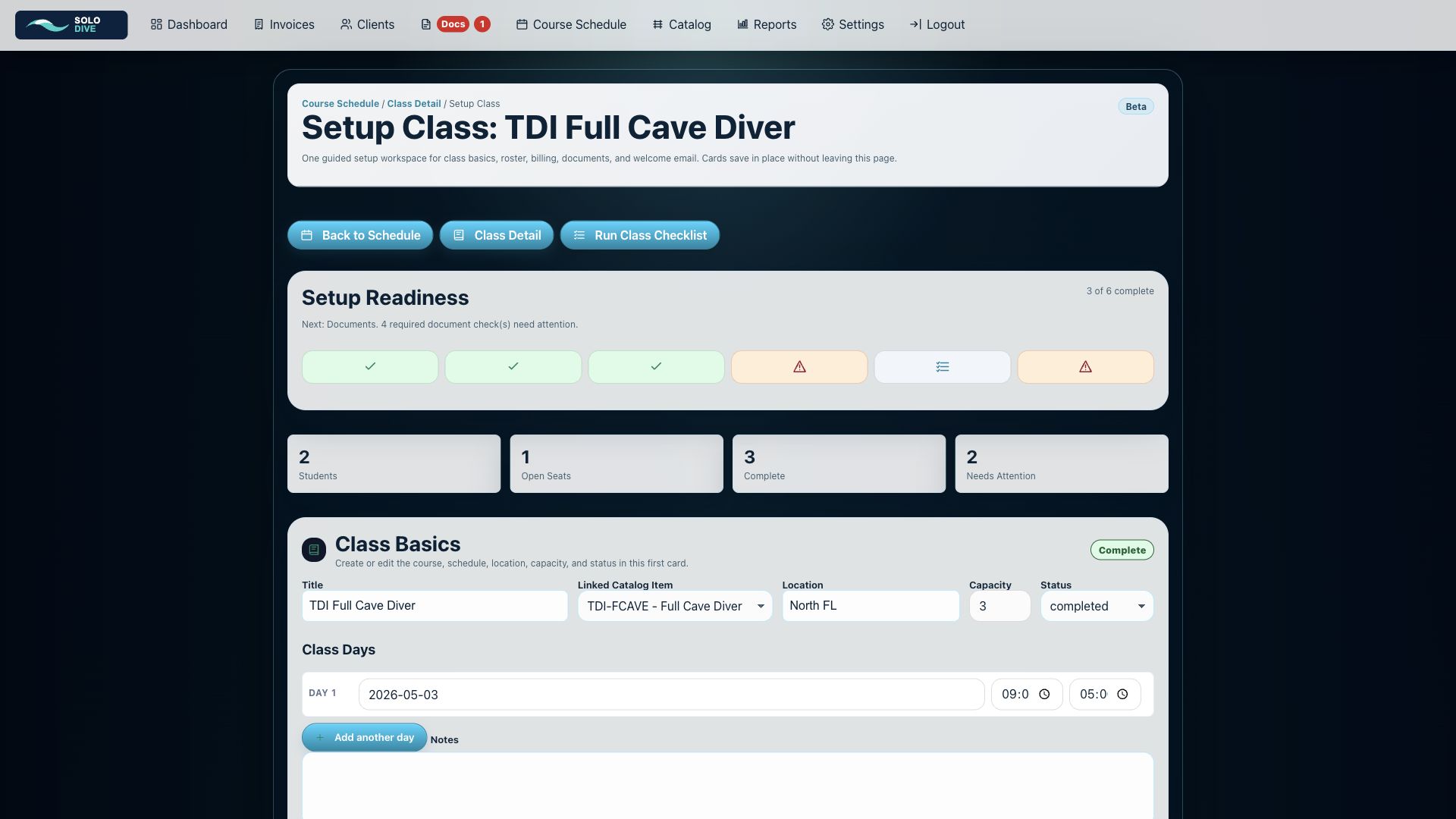Navigate to Course Schedule
The width and height of the screenshot is (1456, 819).
[x=571, y=25]
